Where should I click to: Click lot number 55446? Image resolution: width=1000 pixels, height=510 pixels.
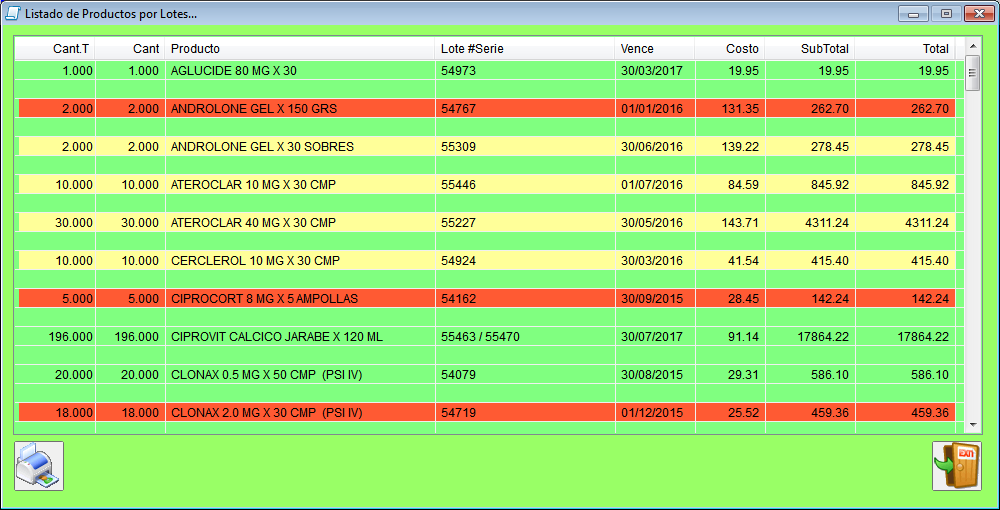tap(458, 185)
